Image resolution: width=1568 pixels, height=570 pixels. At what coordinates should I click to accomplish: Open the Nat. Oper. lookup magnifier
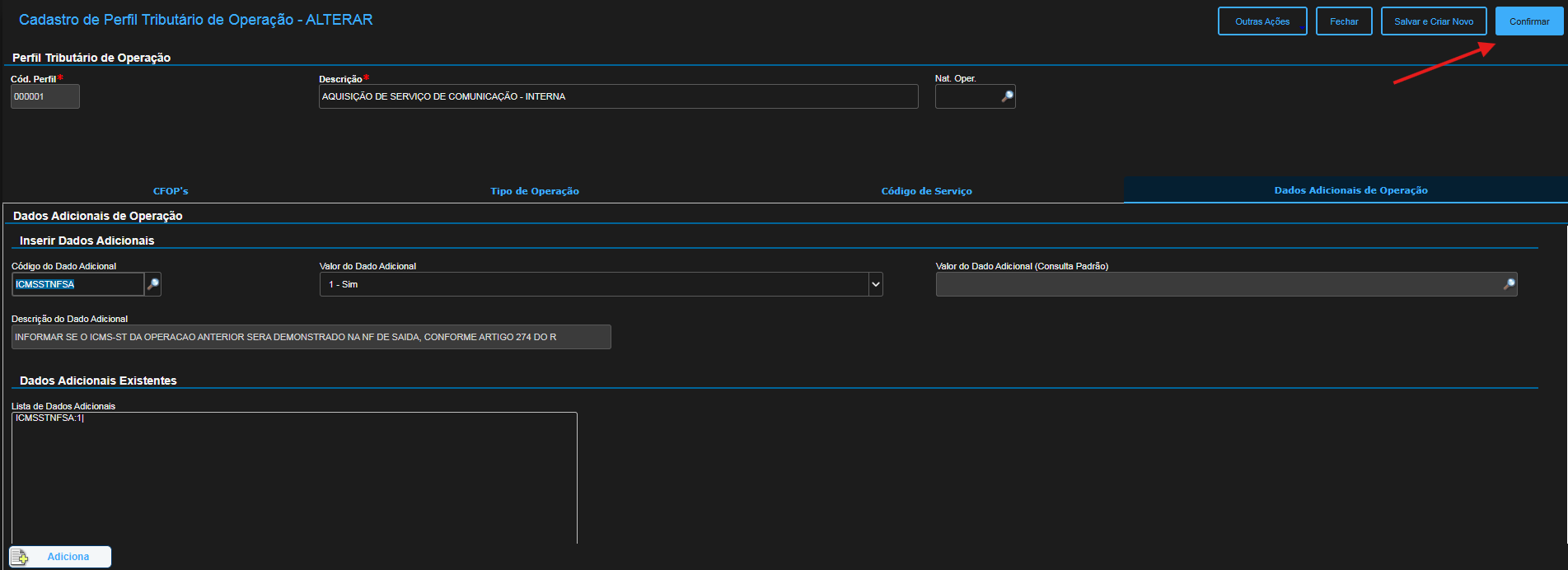pyautogui.click(x=1007, y=96)
